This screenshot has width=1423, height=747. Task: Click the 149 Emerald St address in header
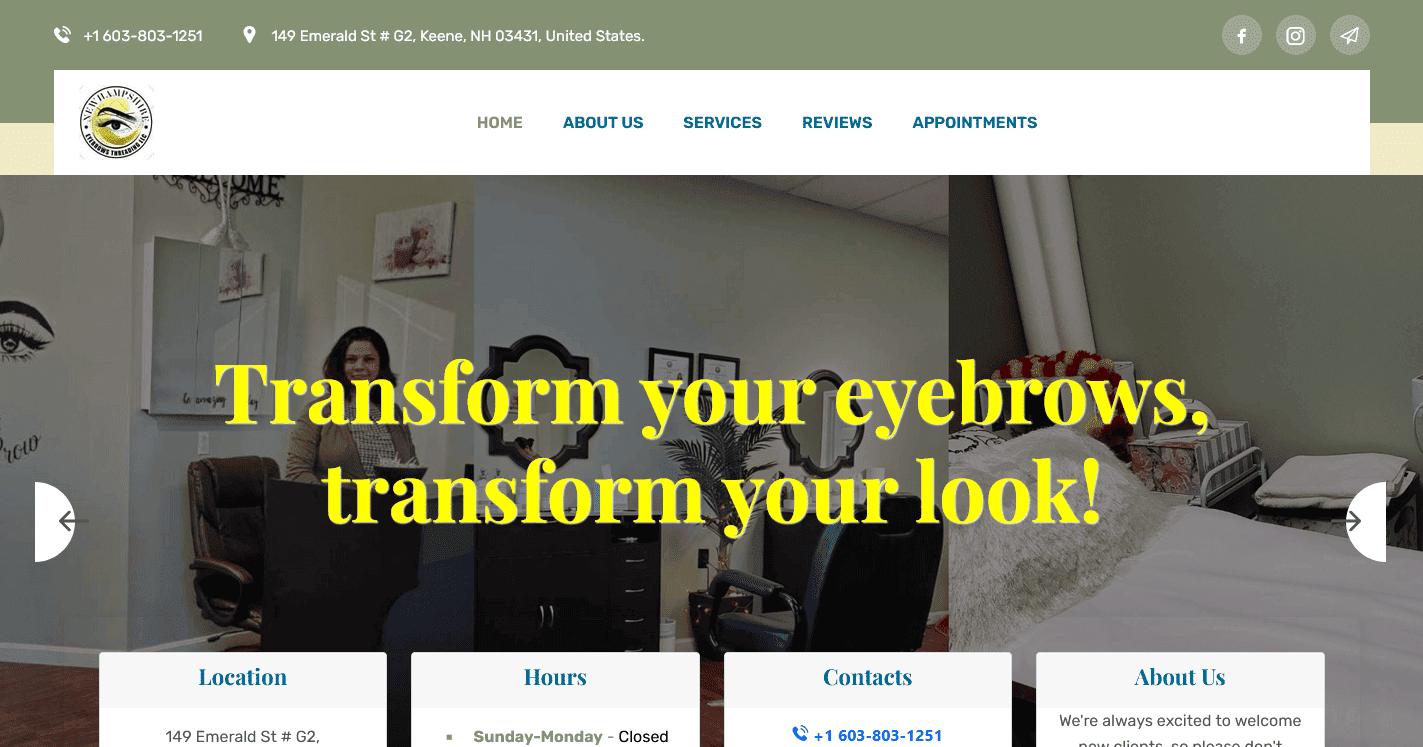458,36
